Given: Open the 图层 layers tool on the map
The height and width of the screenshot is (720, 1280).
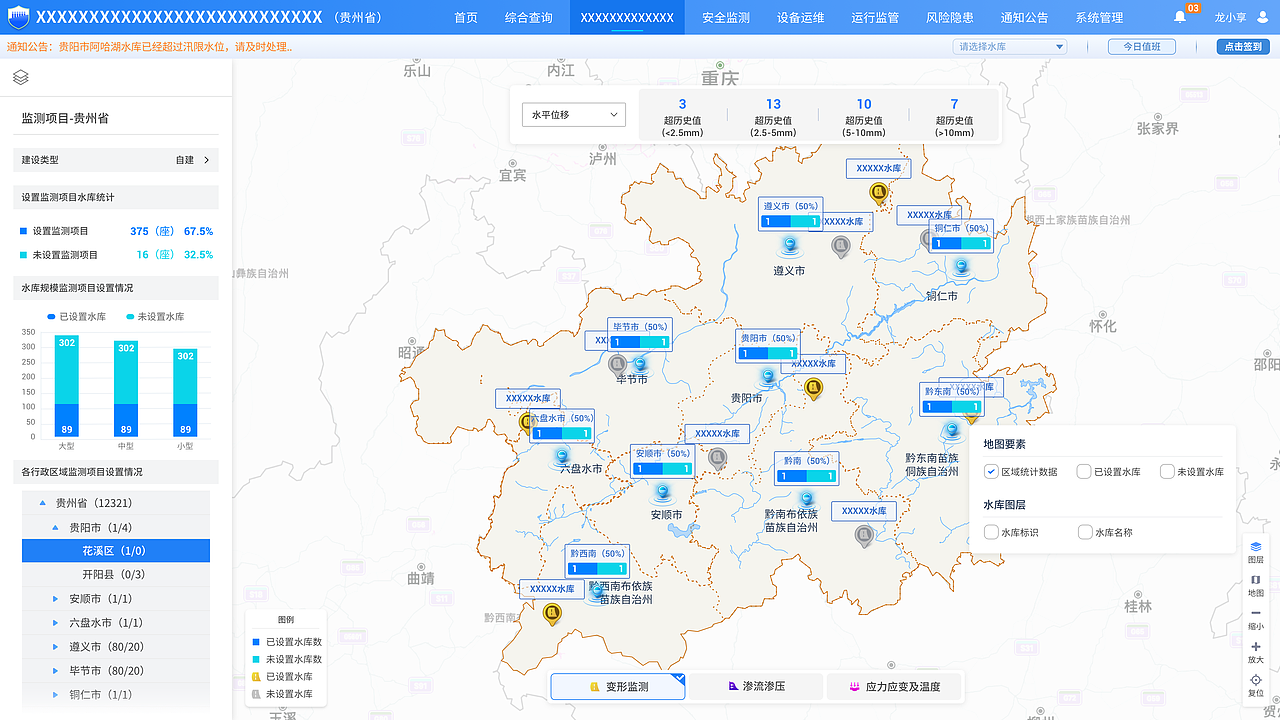Looking at the screenshot, I should pos(1255,552).
